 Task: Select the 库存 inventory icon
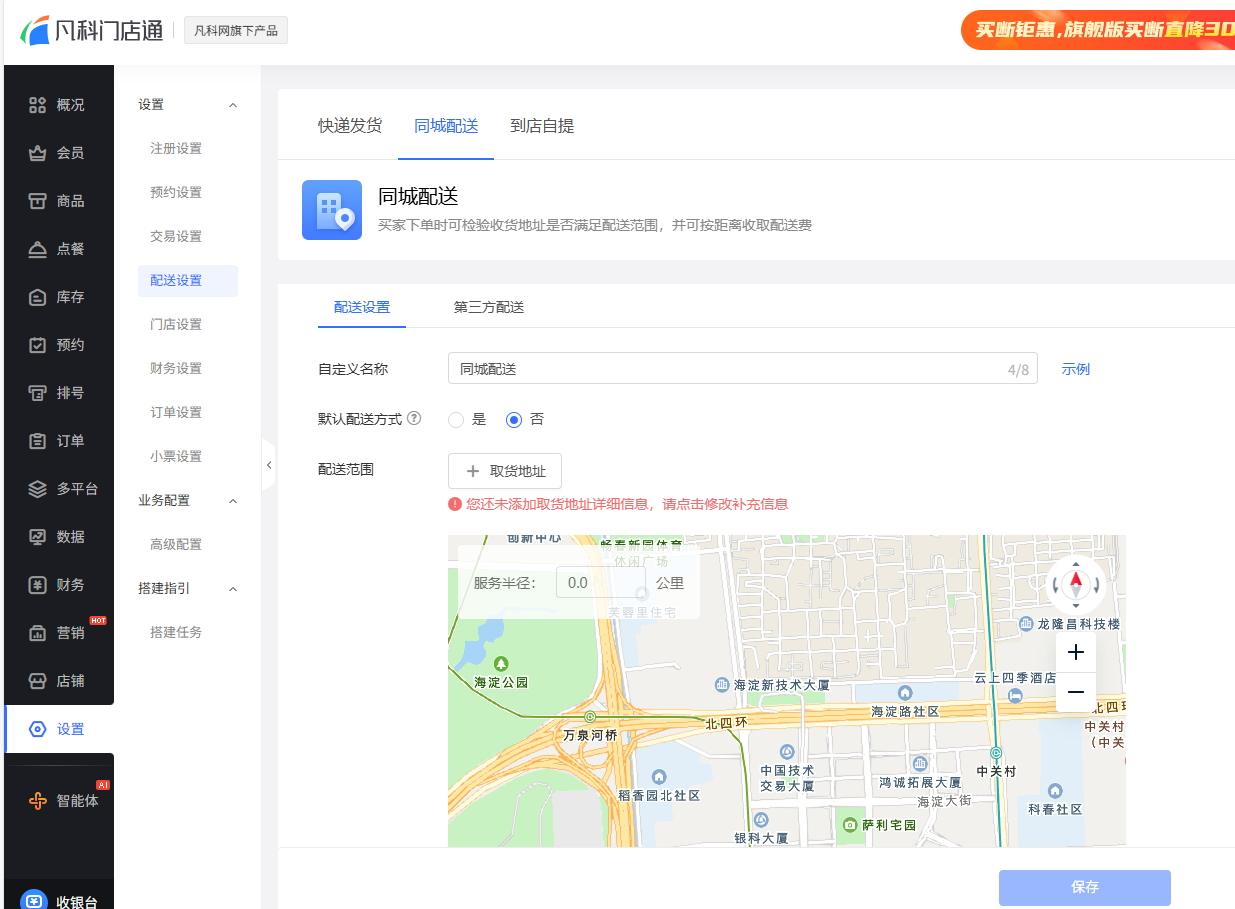coord(38,297)
